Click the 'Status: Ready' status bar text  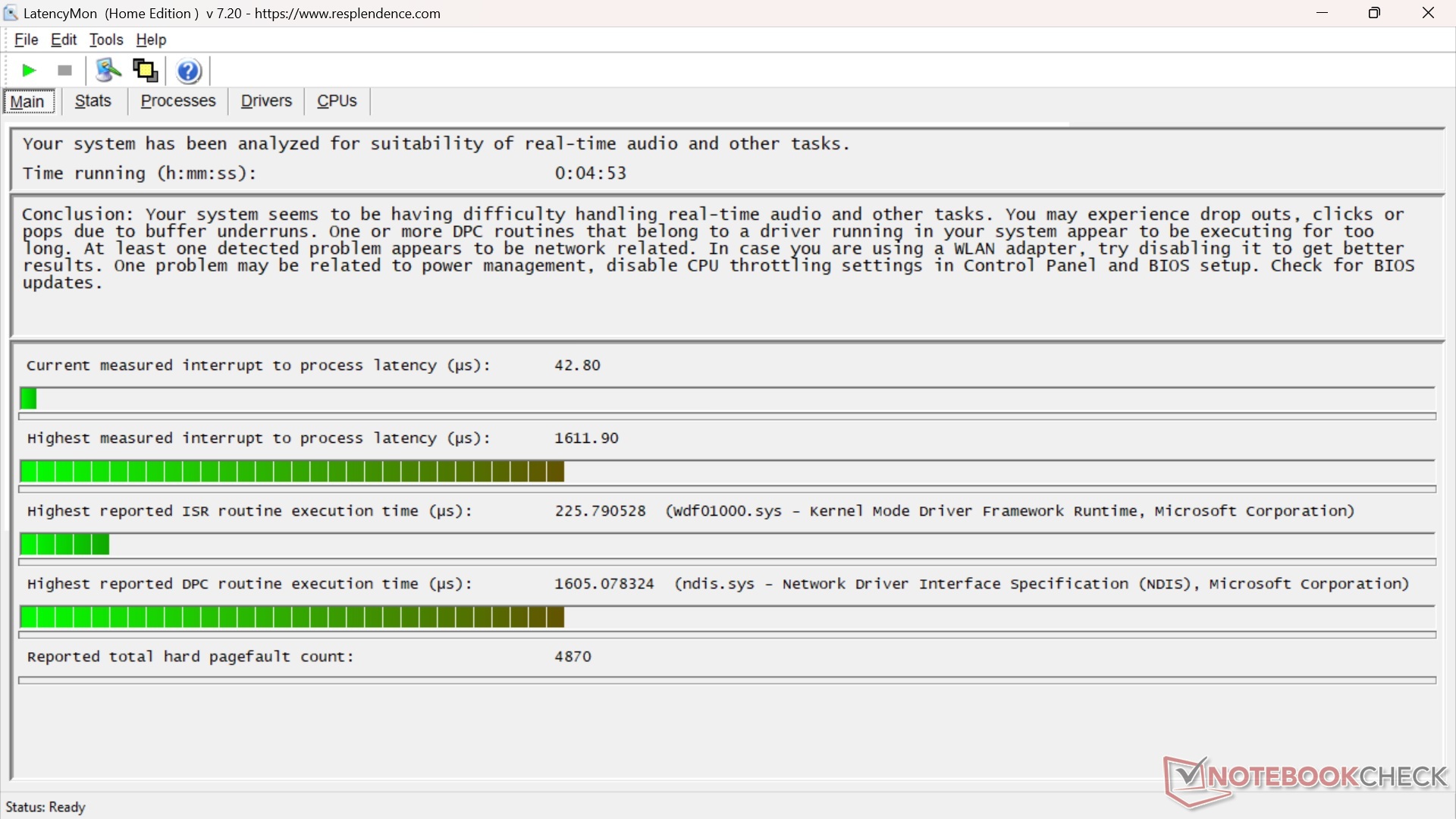(45, 807)
